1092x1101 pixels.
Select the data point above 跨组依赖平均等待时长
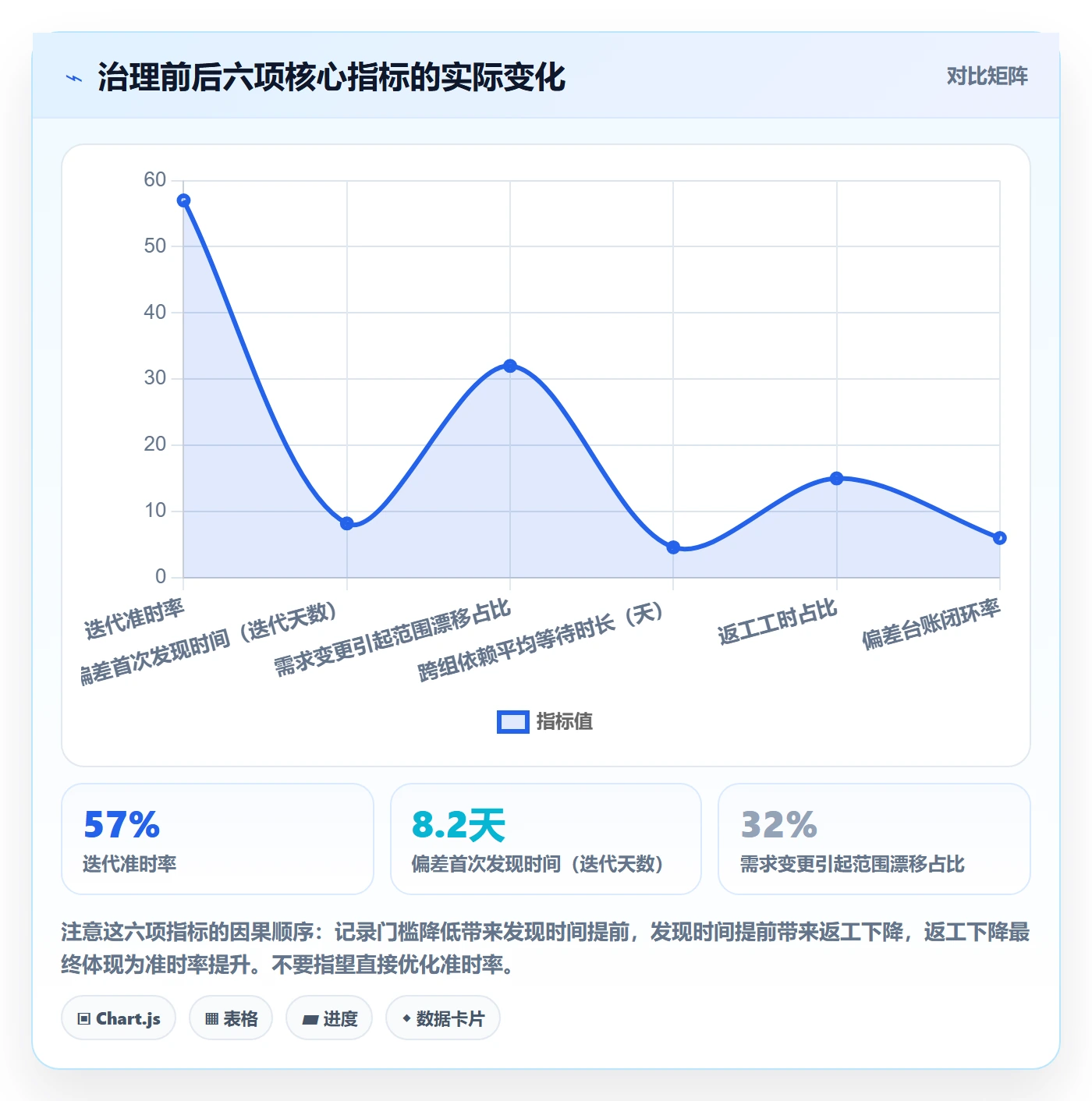point(673,547)
